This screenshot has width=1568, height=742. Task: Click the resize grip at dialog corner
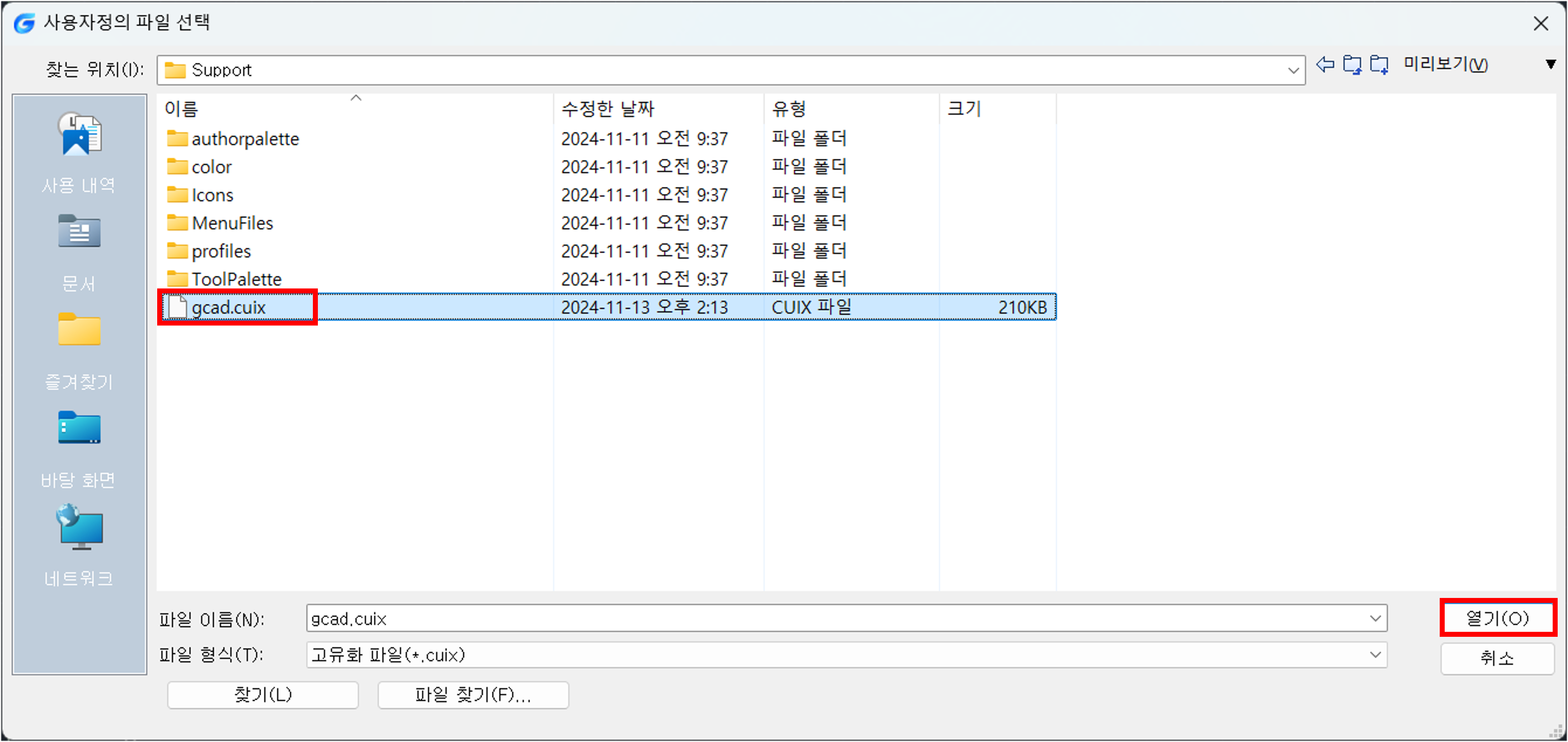tap(1555, 731)
